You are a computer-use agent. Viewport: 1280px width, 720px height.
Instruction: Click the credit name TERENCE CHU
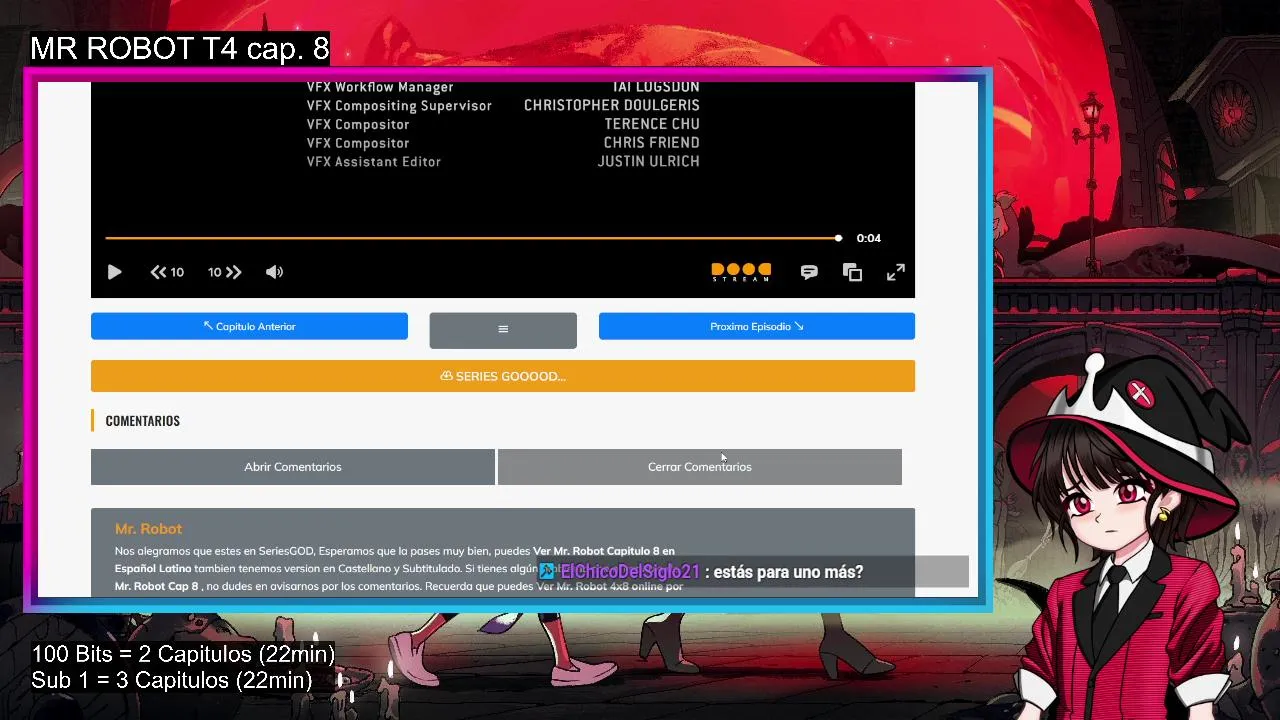[652, 124]
